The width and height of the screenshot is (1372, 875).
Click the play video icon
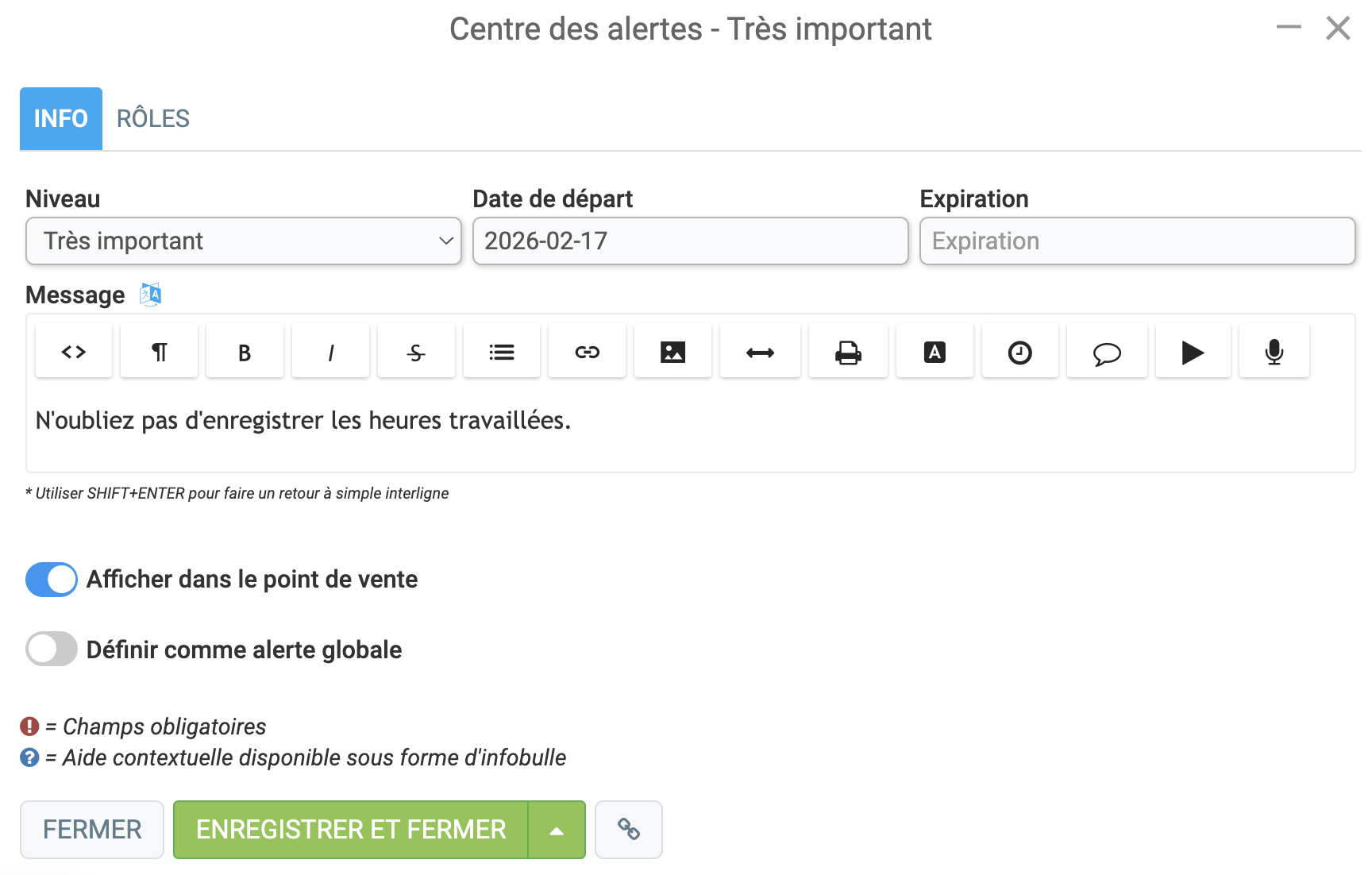(x=1193, y=352)
